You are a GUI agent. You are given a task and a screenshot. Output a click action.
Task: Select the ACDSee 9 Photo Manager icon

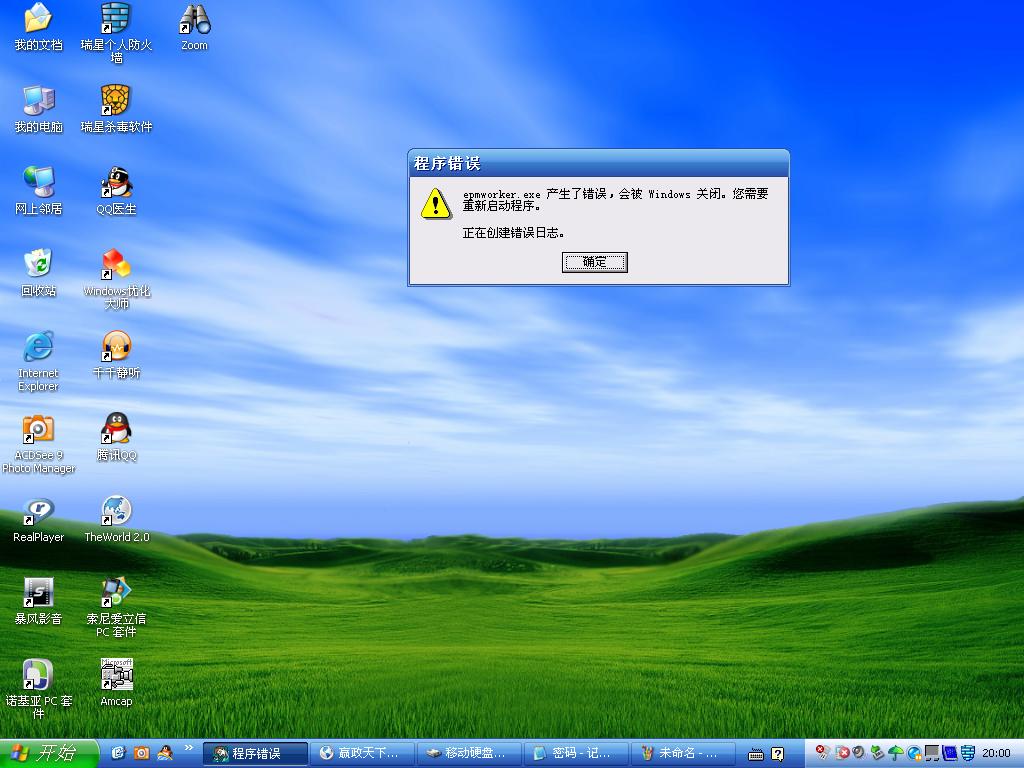point(39,444)
